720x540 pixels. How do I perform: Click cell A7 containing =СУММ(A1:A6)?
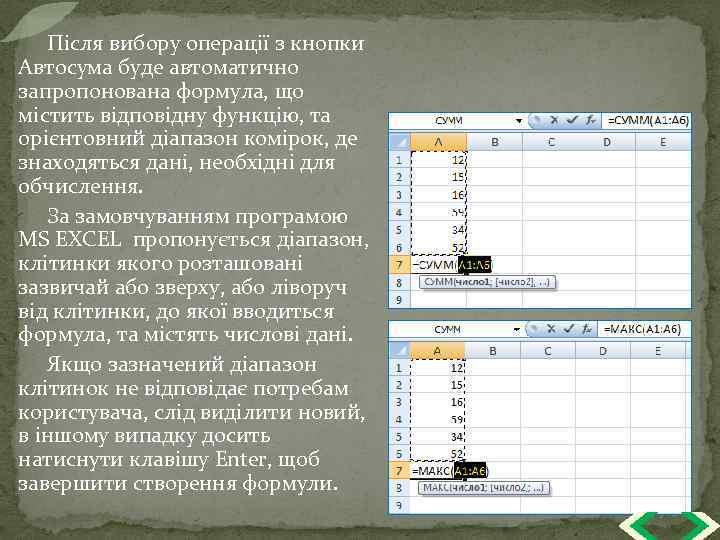(439, 264)
